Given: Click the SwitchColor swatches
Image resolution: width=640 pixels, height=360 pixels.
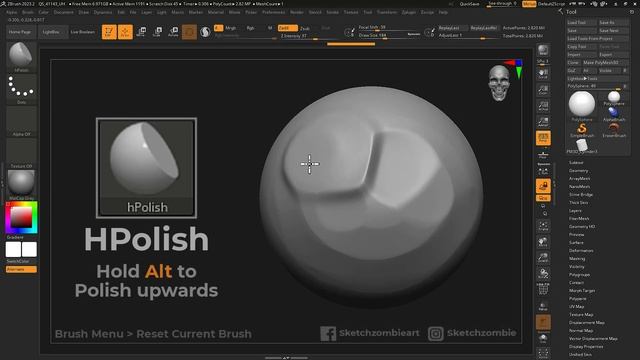Looking at the screenshot, I should (21, 249).
